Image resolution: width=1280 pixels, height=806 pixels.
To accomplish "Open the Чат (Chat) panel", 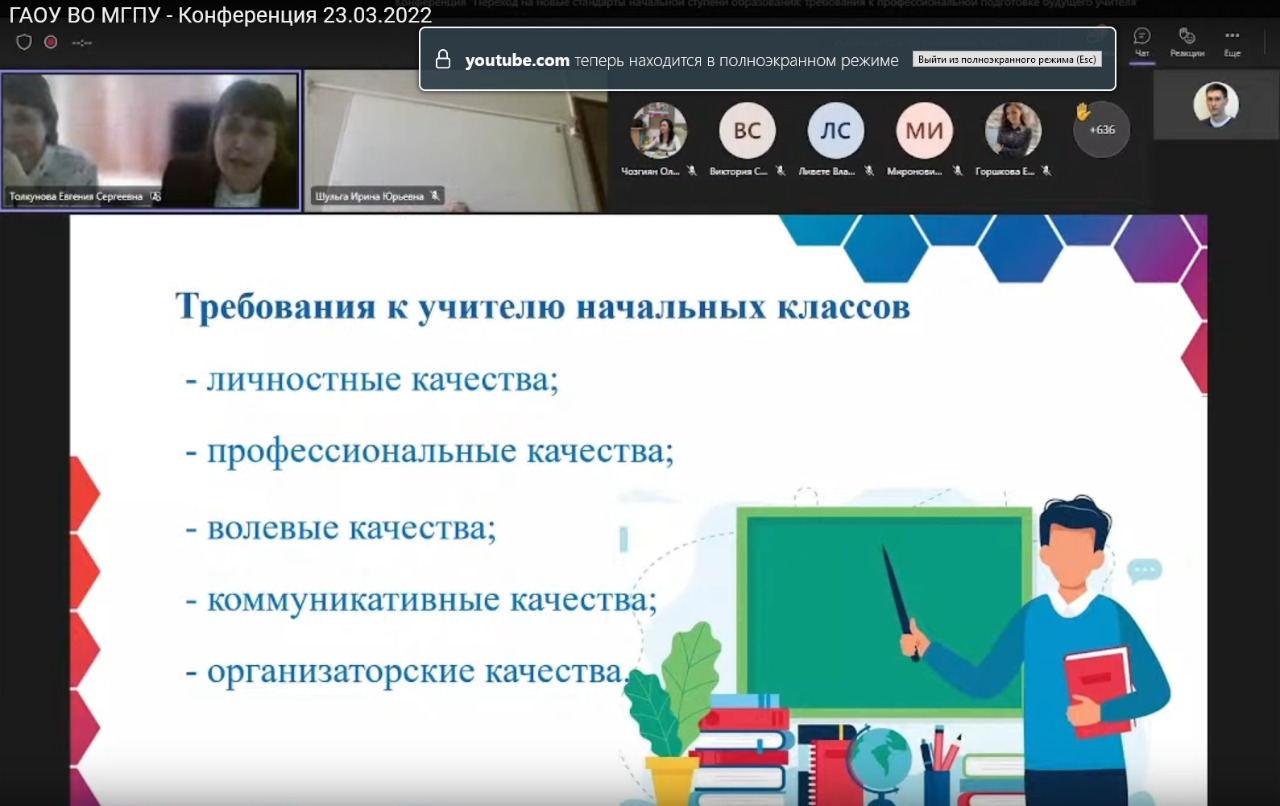I will pos(1142,42).
